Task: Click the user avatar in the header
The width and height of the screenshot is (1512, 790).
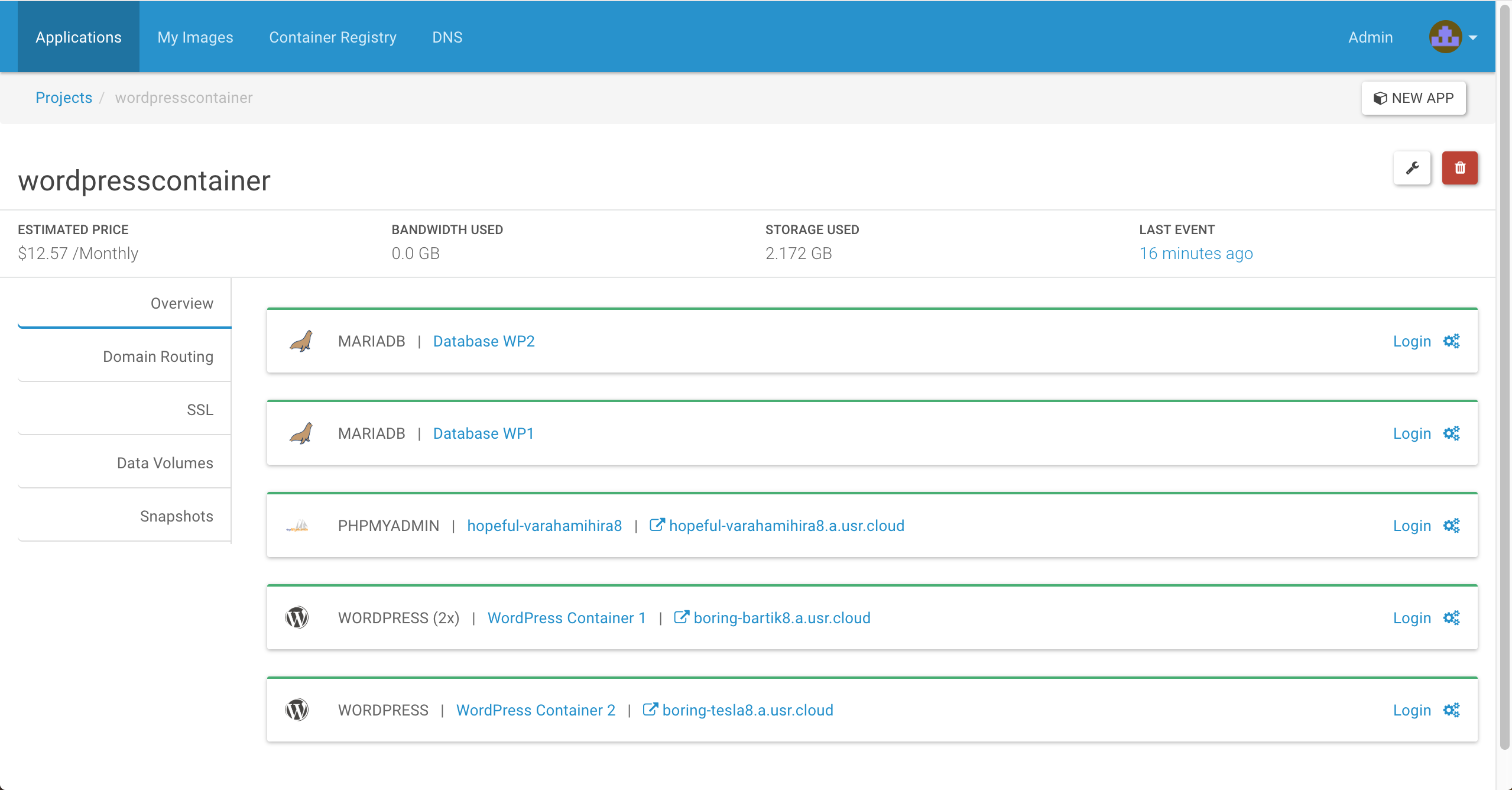Action: point(1445,37)
